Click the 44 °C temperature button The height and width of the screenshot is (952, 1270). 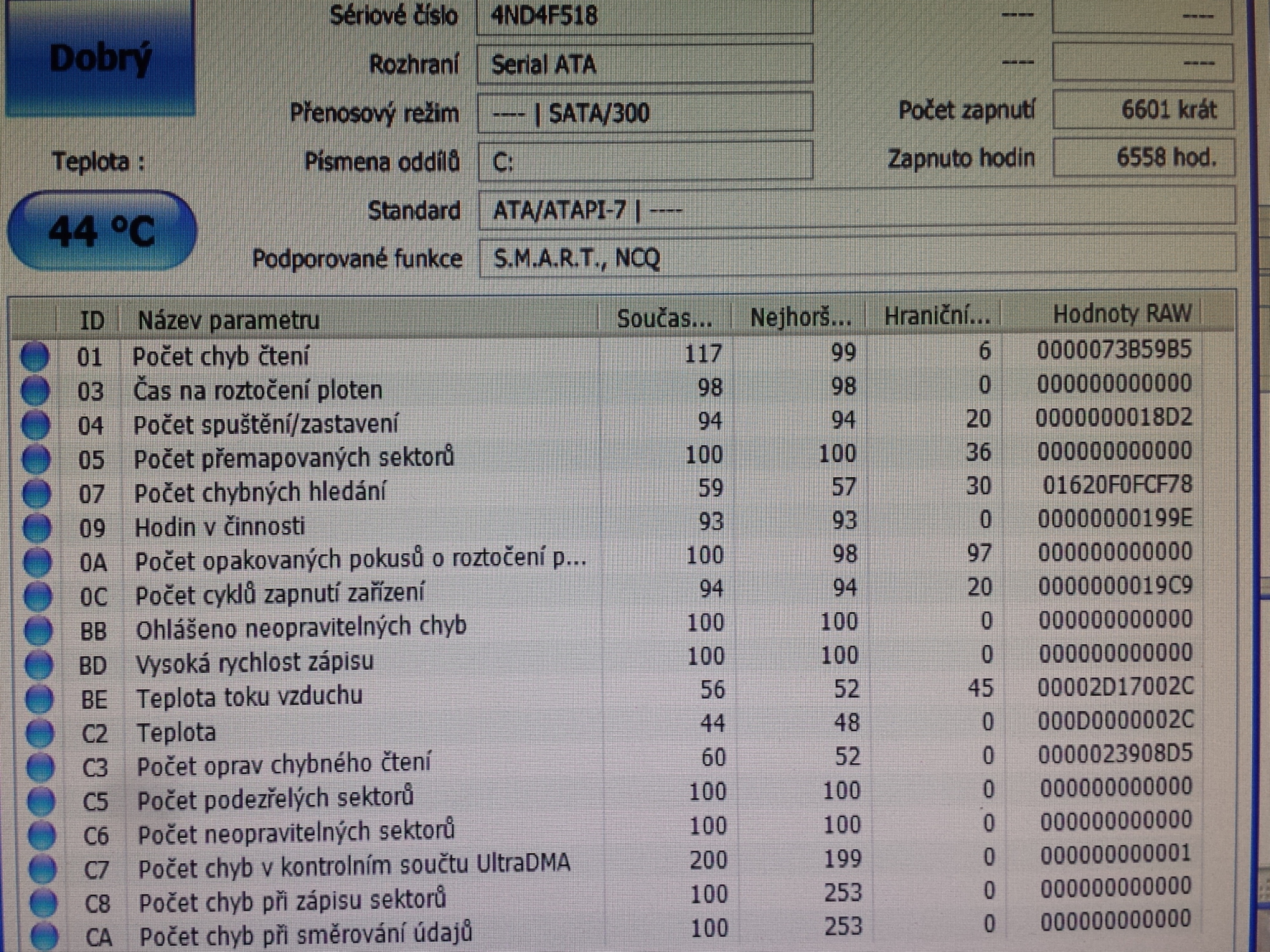[102, 231]
